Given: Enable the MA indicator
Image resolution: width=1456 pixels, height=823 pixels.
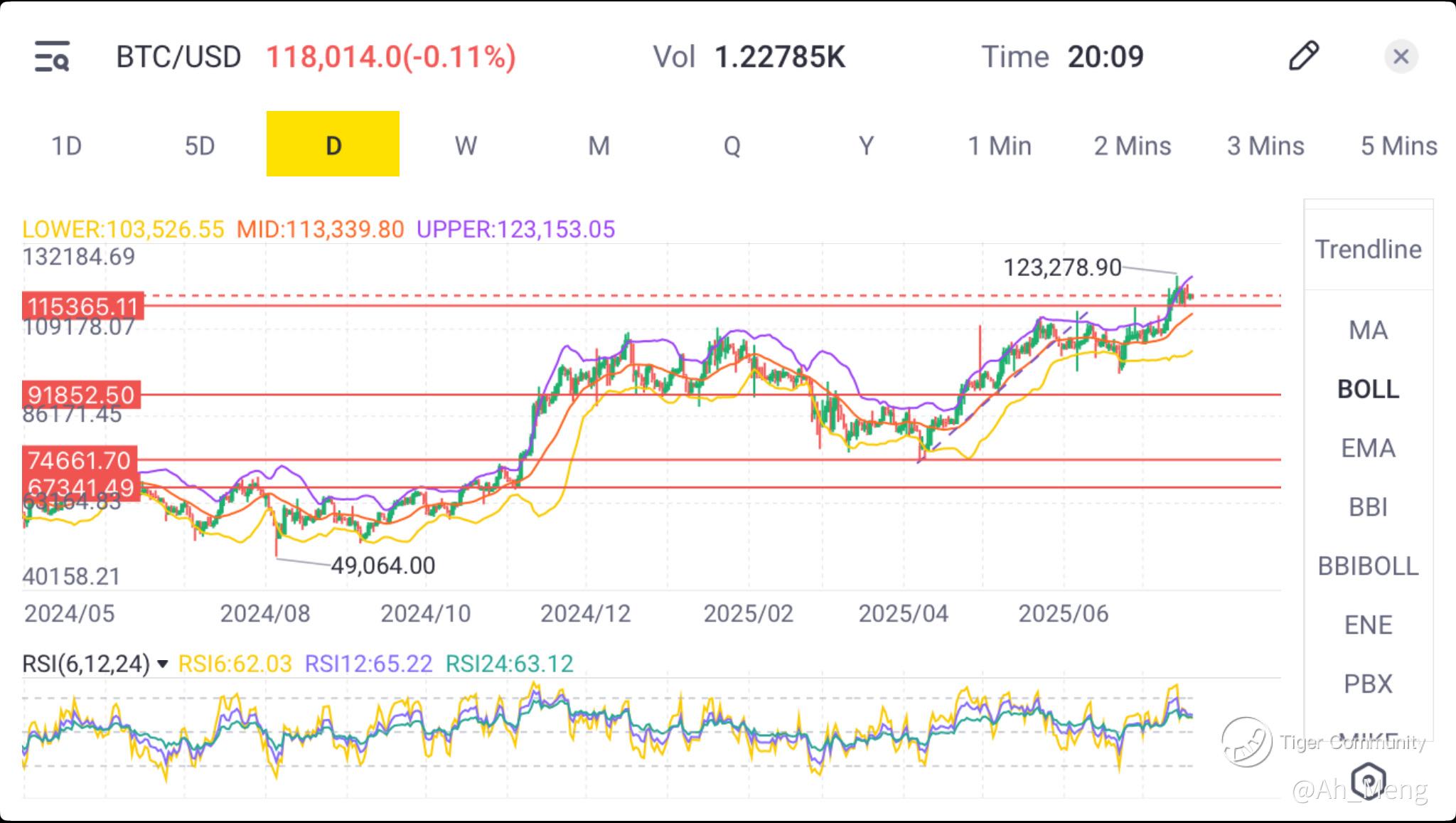Looking at the screenshot, I should click(x=1368, y=330).
